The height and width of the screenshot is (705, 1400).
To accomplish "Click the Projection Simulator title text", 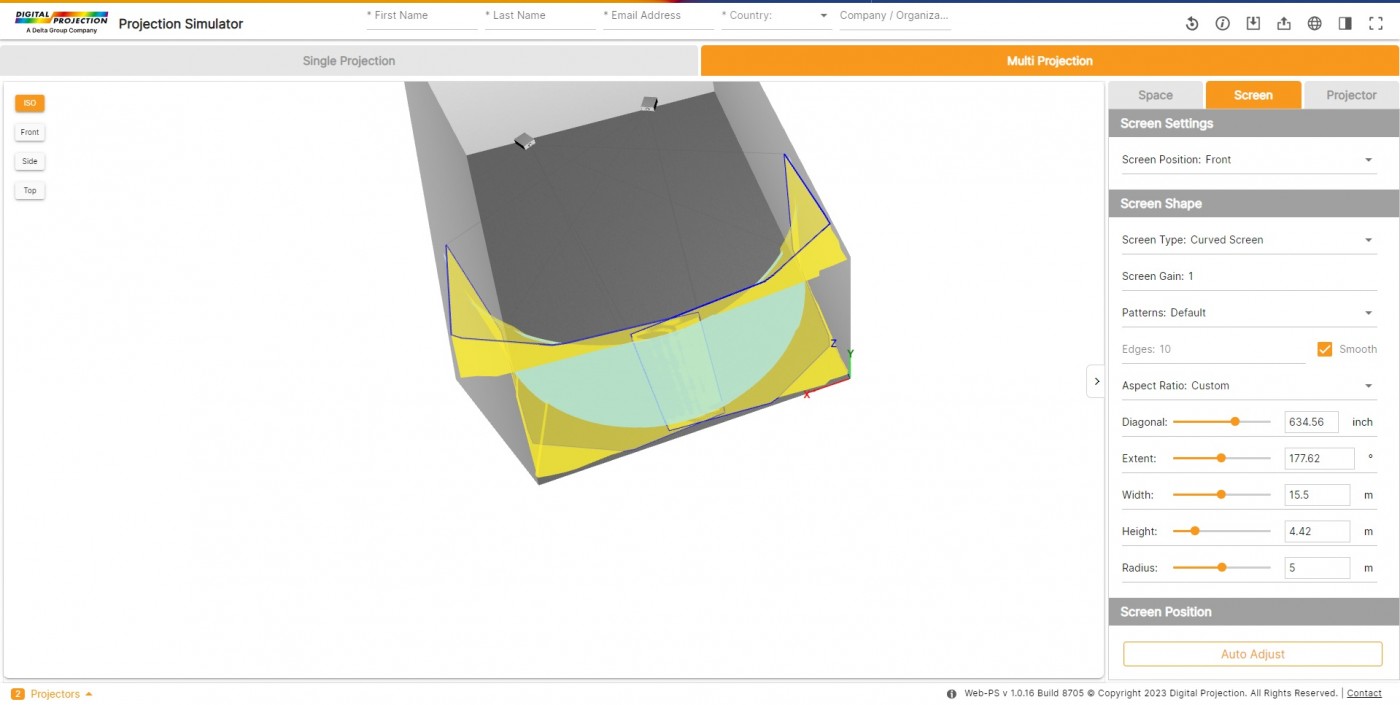I will [x=181, y=24].
